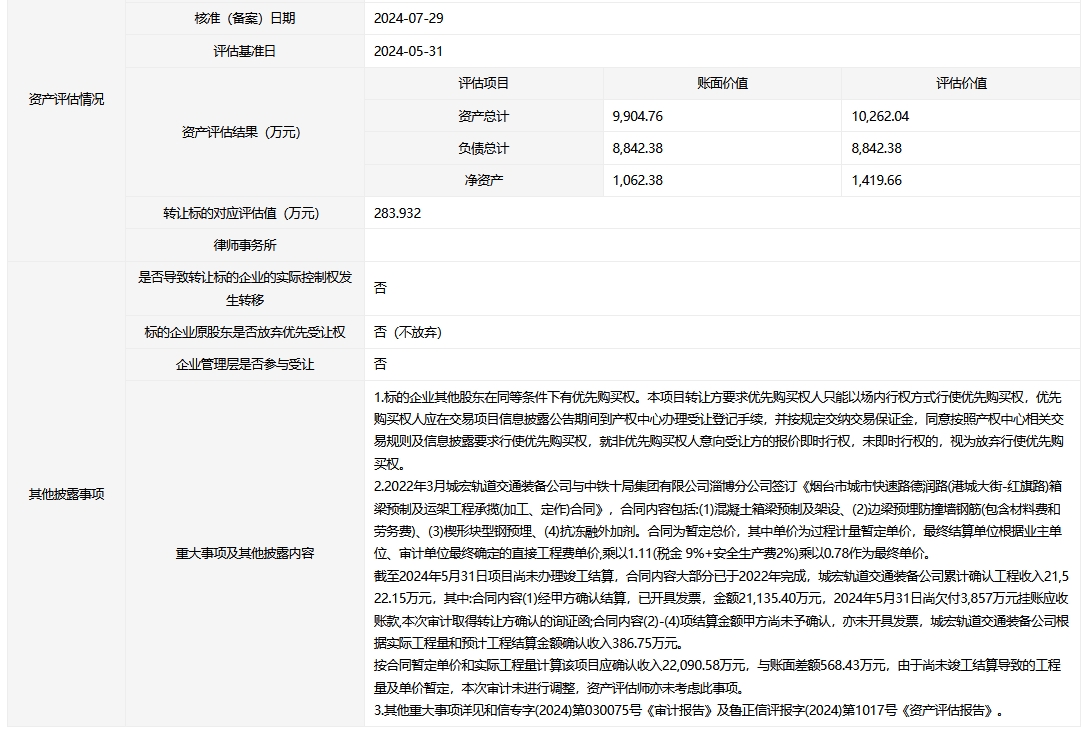Click the 资产评估结果（万元） row label
Viewport: 1086px width, 736px height.
tap(245, 132)
